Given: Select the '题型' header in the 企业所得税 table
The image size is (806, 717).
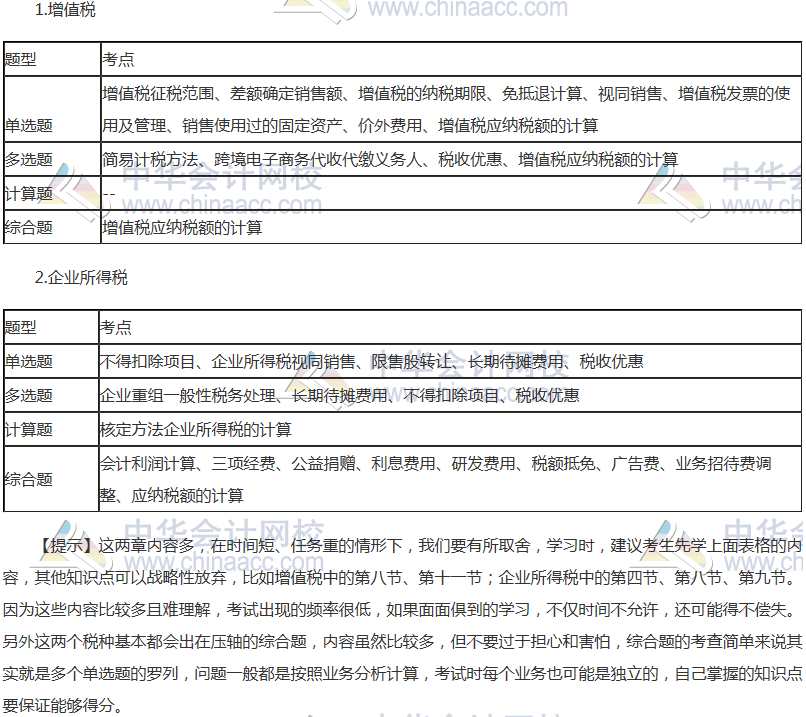Looking at the screenshot, I should tap(21, 328).
